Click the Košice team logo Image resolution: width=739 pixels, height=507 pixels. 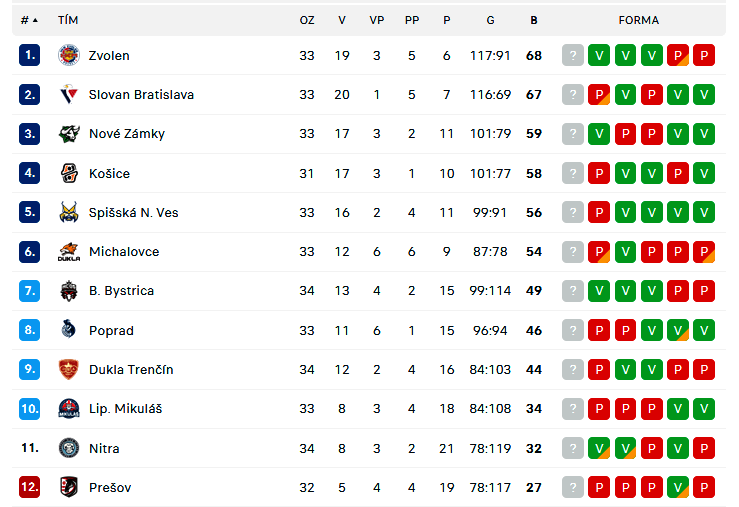tap(69, 173)
